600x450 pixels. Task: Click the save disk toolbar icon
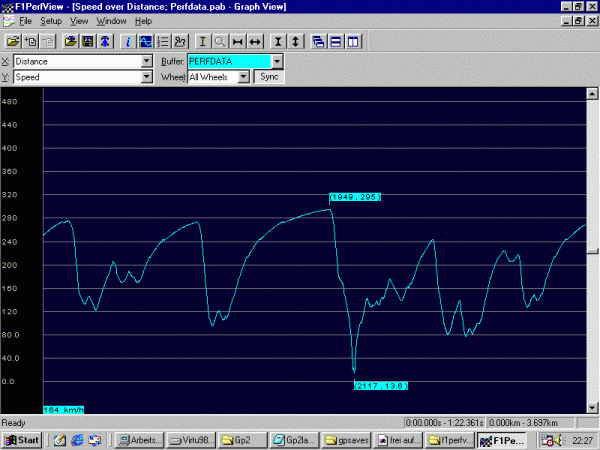(87, 42)
